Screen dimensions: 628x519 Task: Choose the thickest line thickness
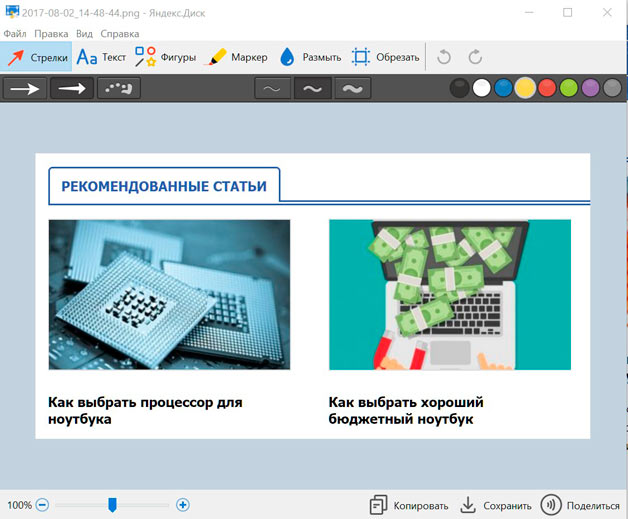click(x=352, y=89)
